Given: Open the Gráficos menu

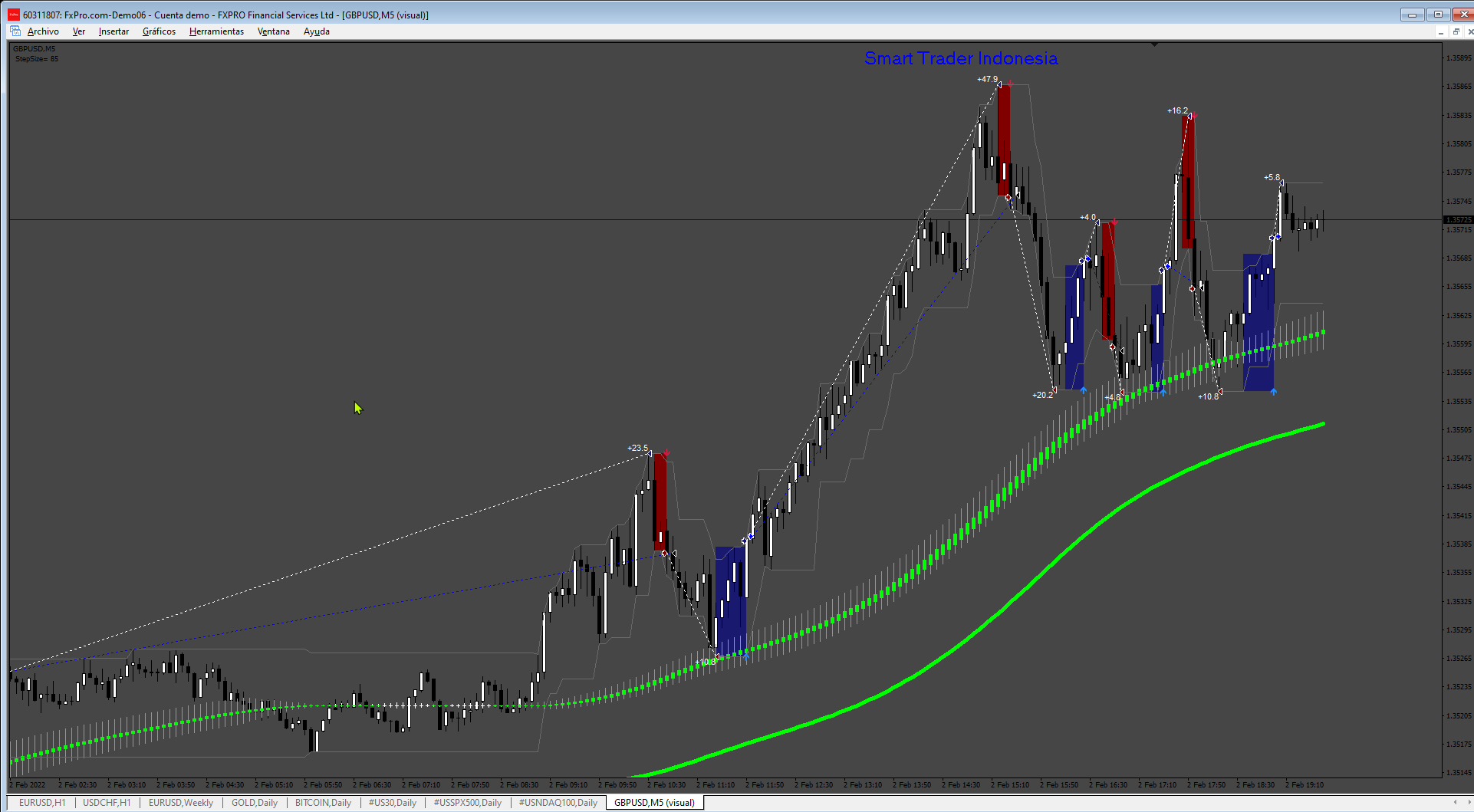Looking at the screenshot, I should (159, 31).
